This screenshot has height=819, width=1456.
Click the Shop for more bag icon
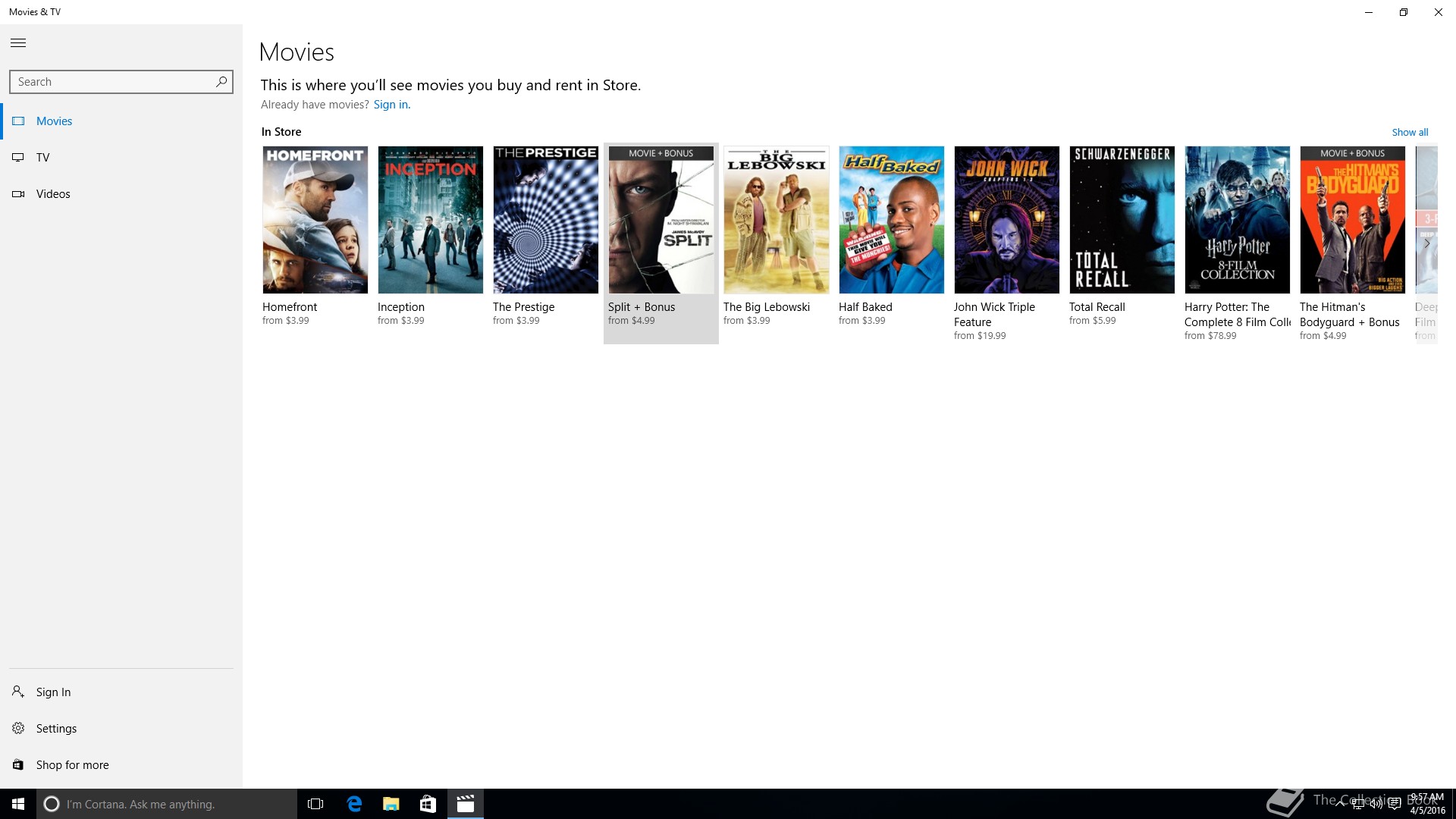[x=18, y=764]
